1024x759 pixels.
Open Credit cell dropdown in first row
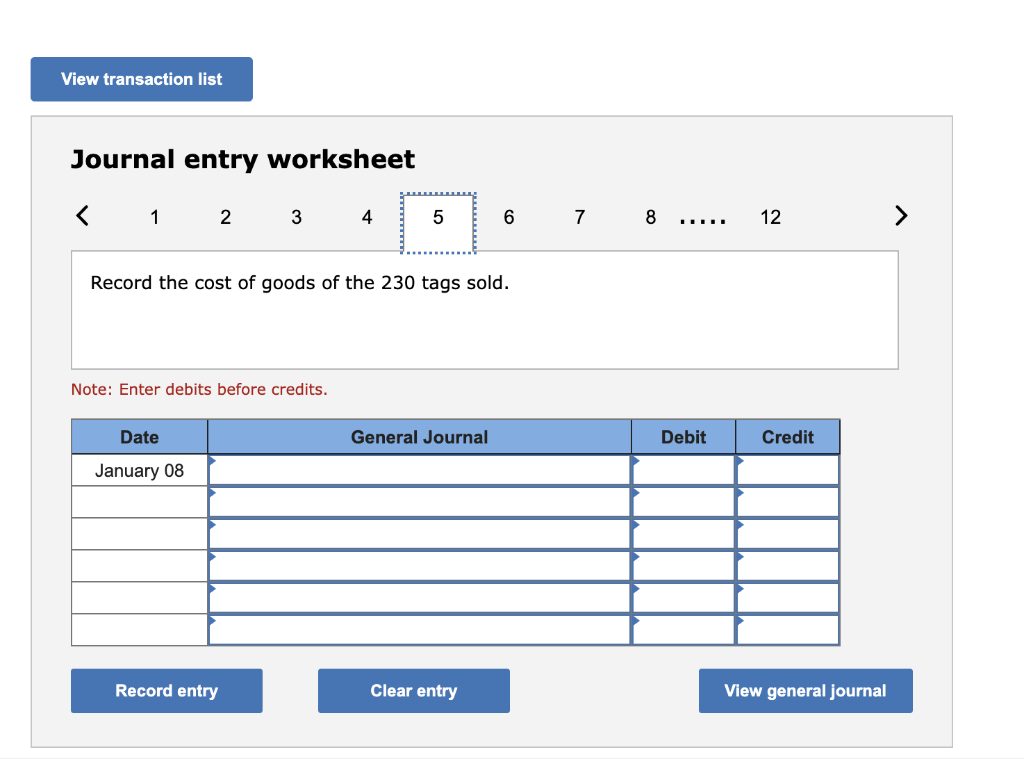(x=741, y=462)
